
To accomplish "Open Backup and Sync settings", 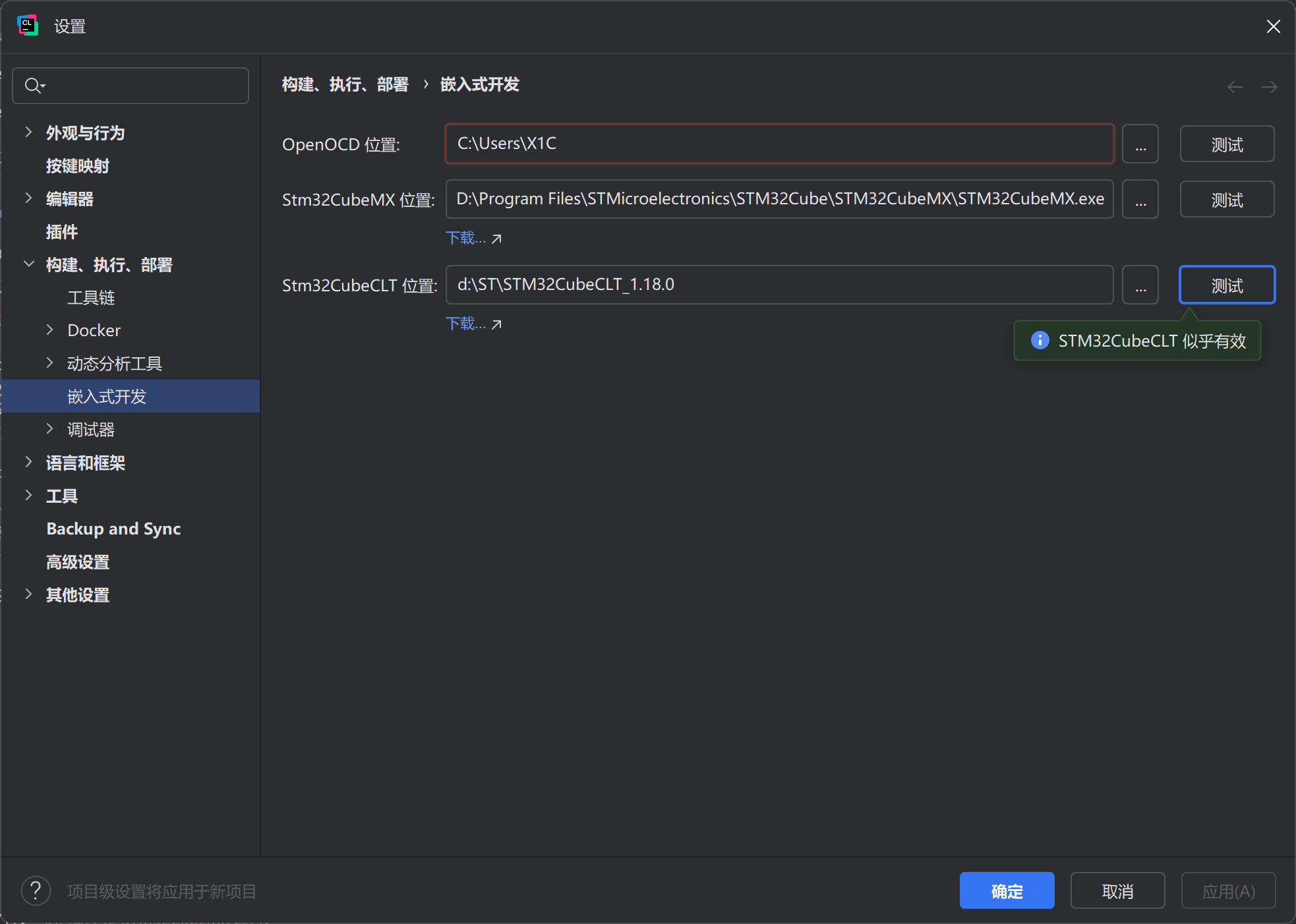I will tap(113, 529).
